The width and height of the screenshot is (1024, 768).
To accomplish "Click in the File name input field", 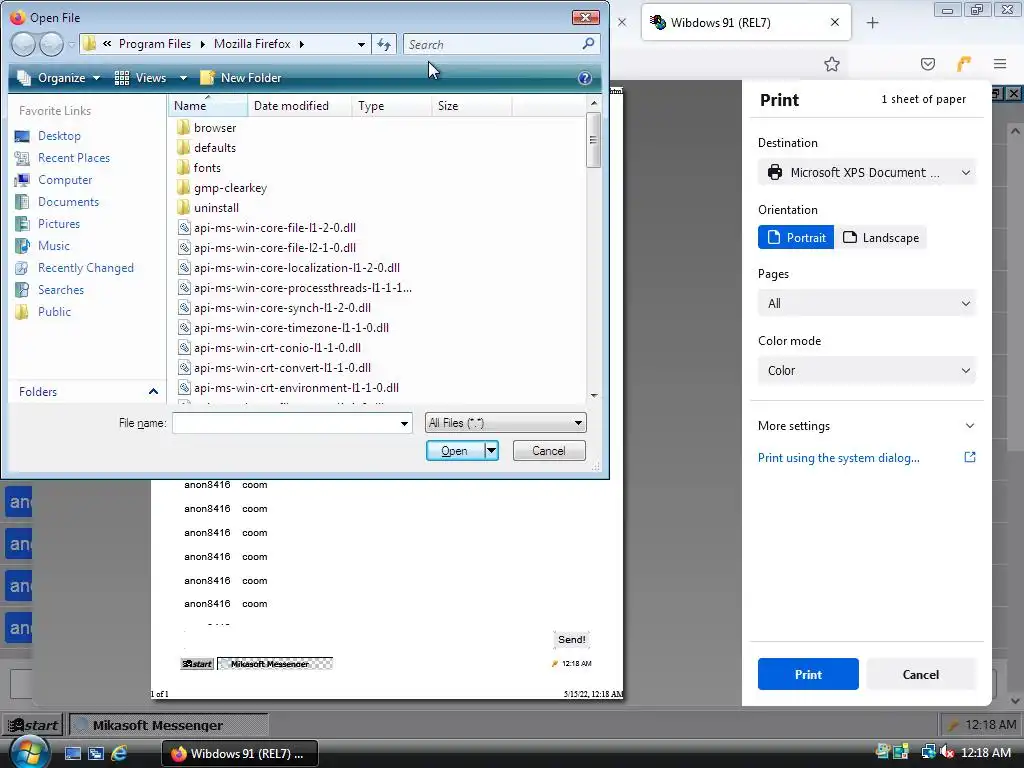I will click(x=285, y=423).
